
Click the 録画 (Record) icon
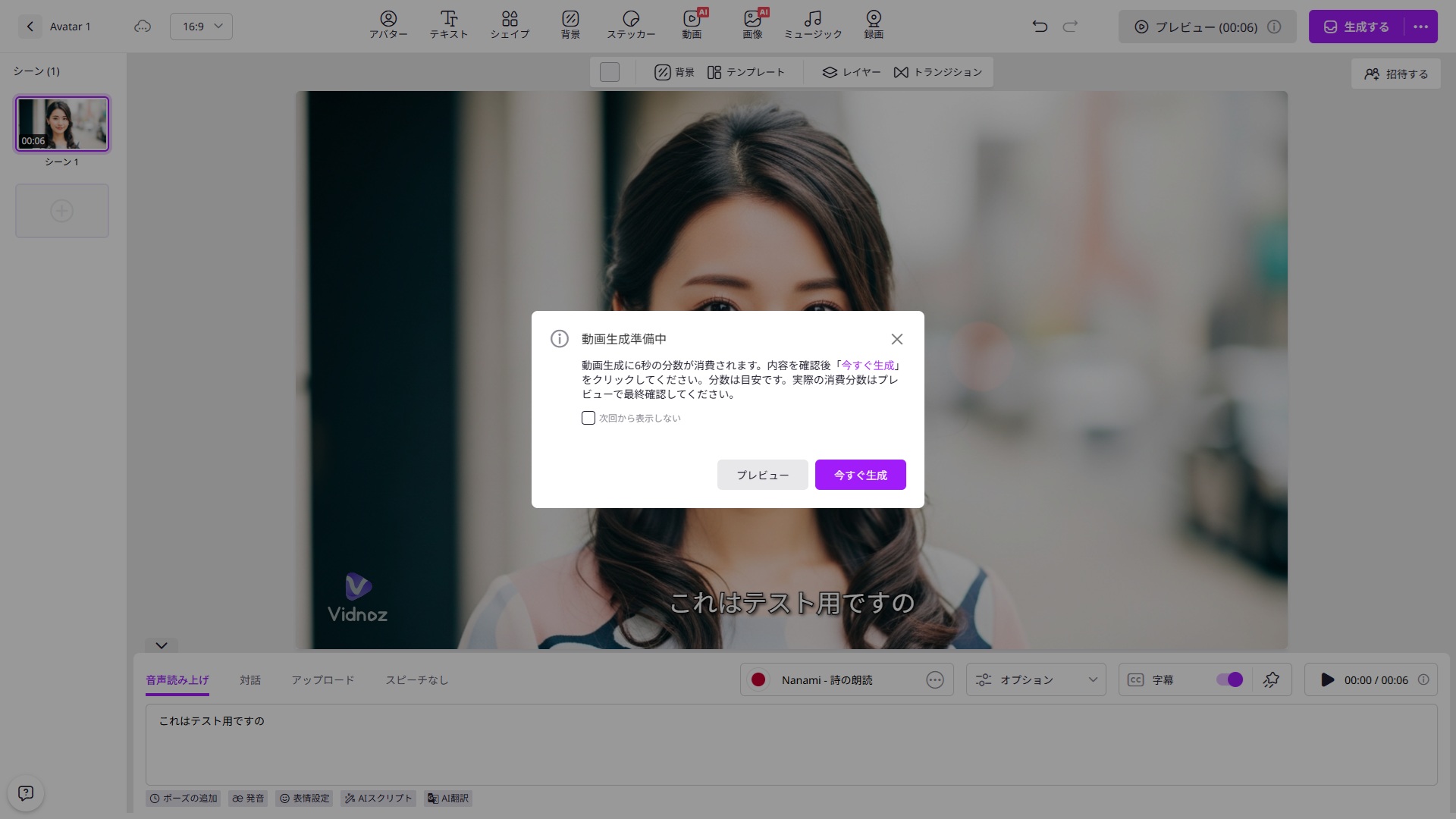[x=874, y=19]
